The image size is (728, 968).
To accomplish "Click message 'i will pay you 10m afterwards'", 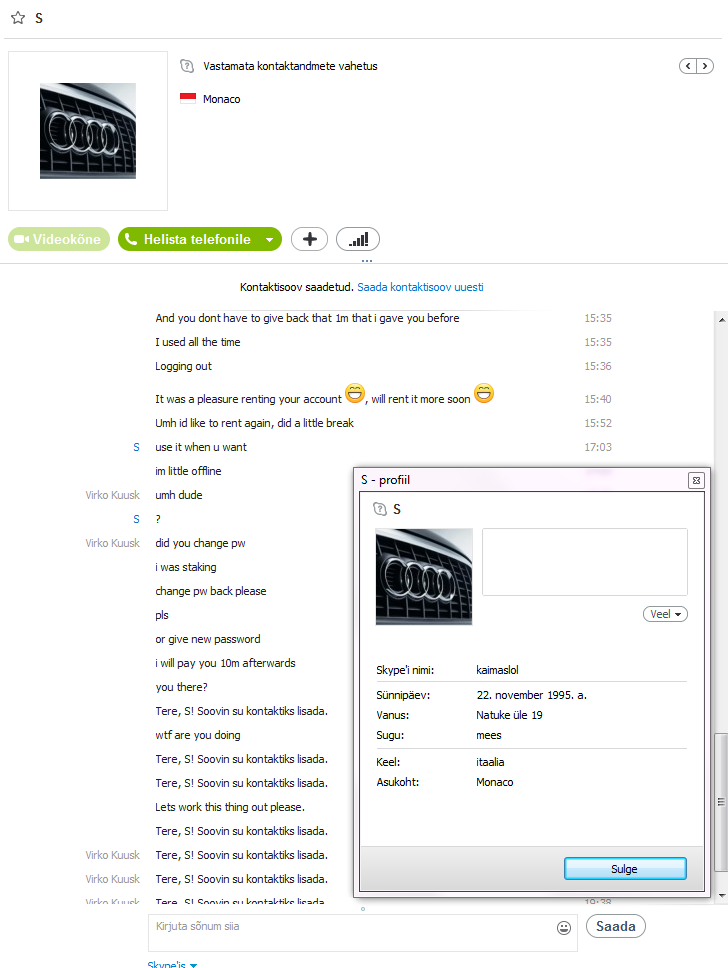I will (225, 663).
